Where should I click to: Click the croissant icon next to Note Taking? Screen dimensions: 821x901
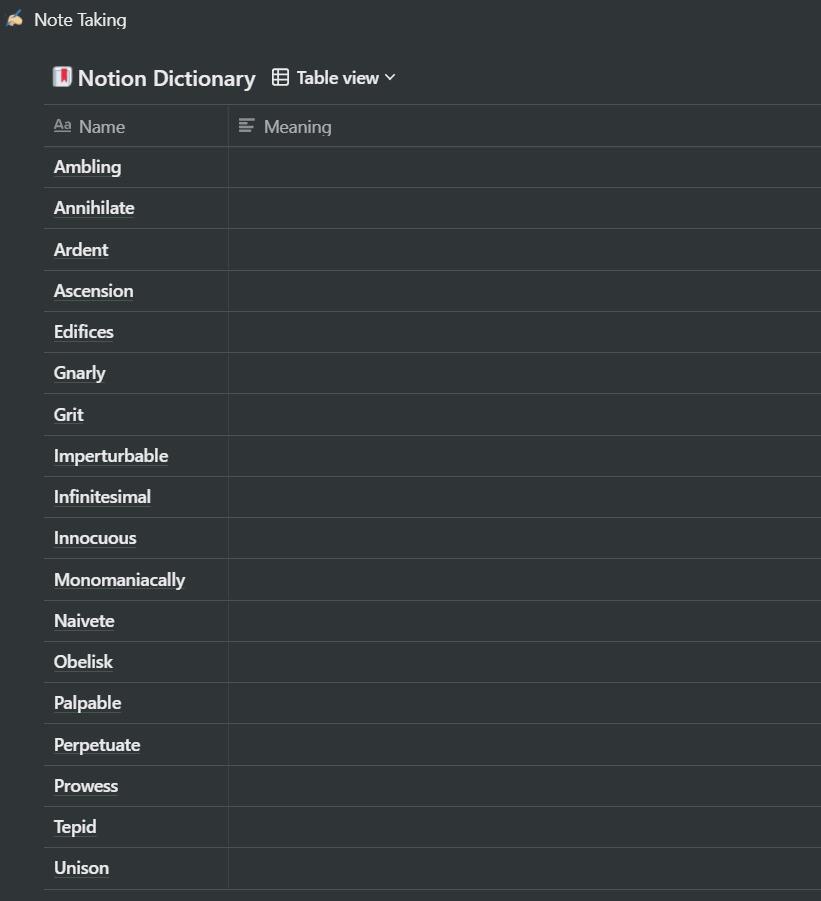tap(14, 19)
